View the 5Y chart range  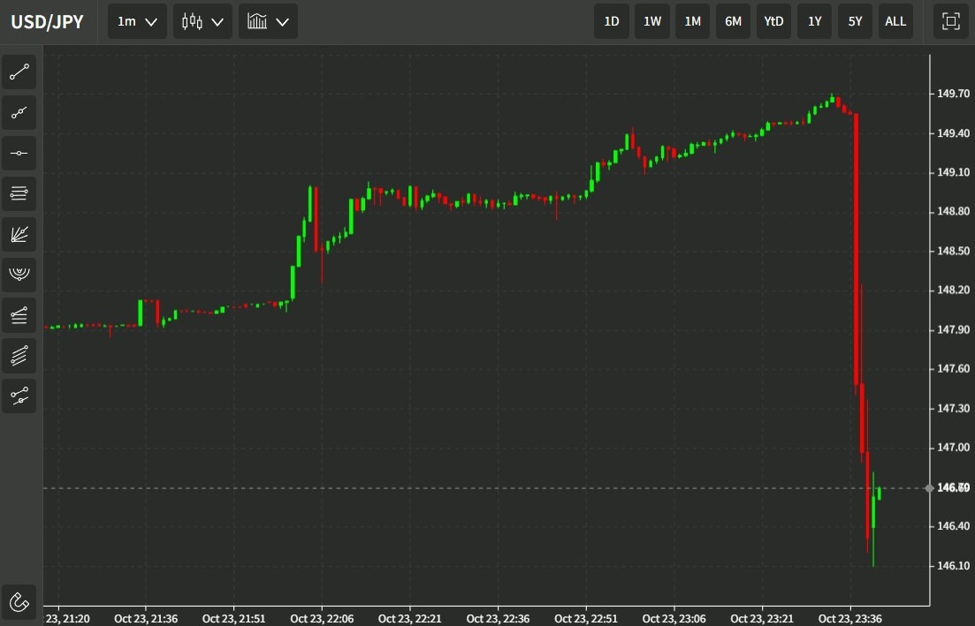pos(854,21)
